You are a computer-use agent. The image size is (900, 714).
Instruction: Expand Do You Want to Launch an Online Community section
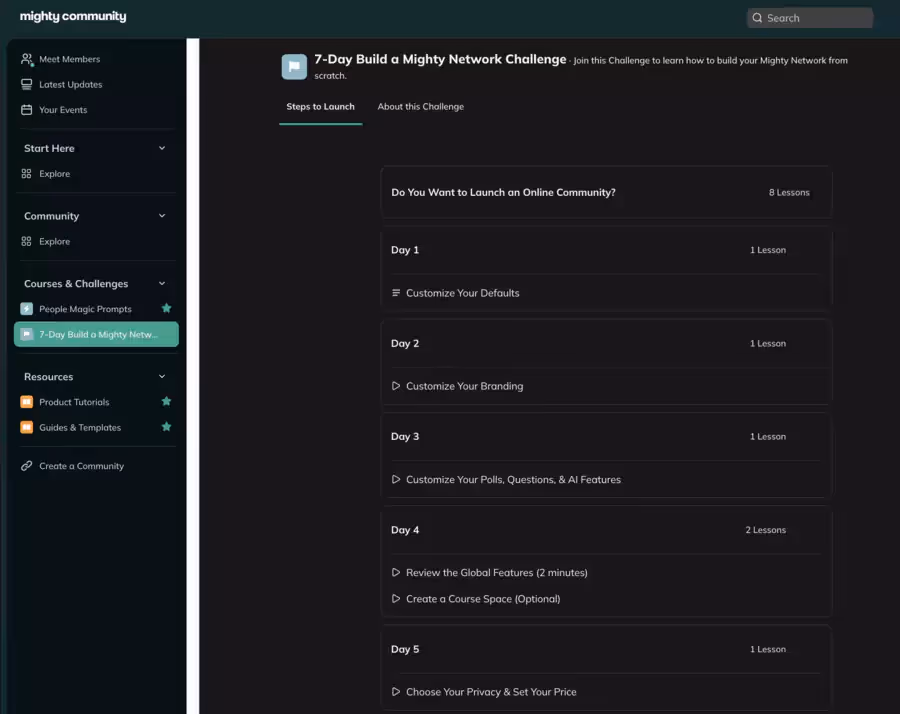pyautogui.click(x=606, y=192)
